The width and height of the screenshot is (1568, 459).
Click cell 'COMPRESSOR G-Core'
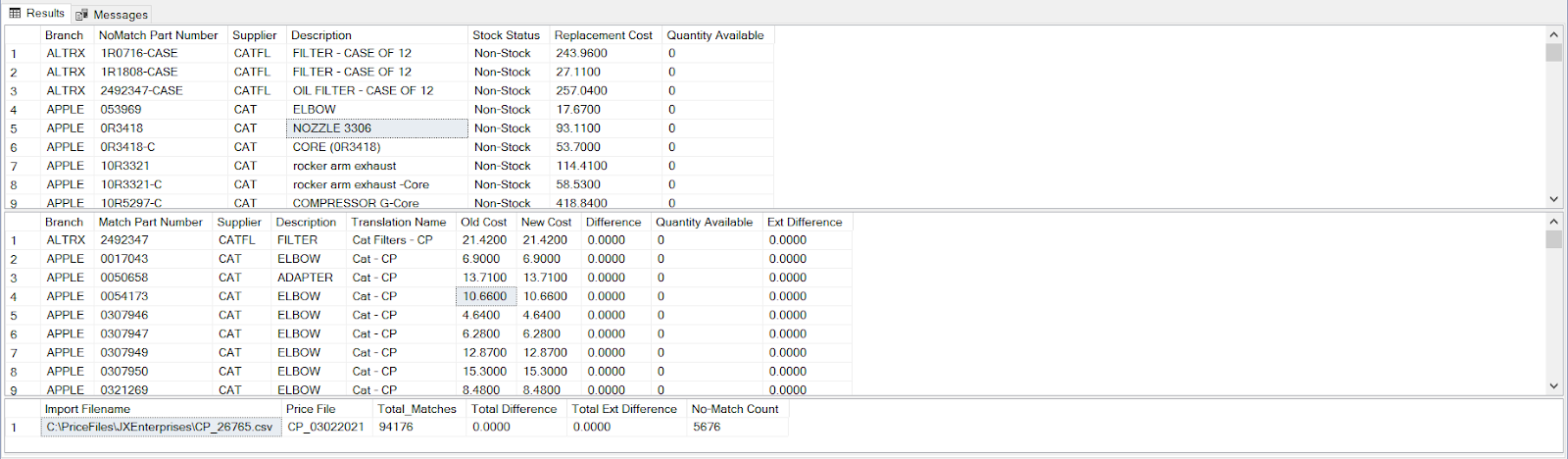tap(377, 203)
